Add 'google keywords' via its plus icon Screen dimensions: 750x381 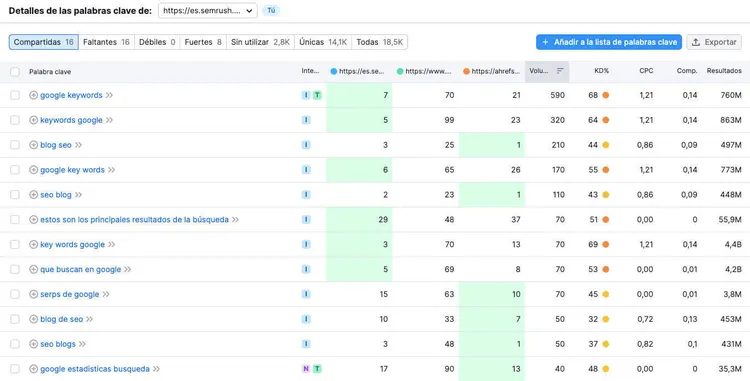coord(33,95)
